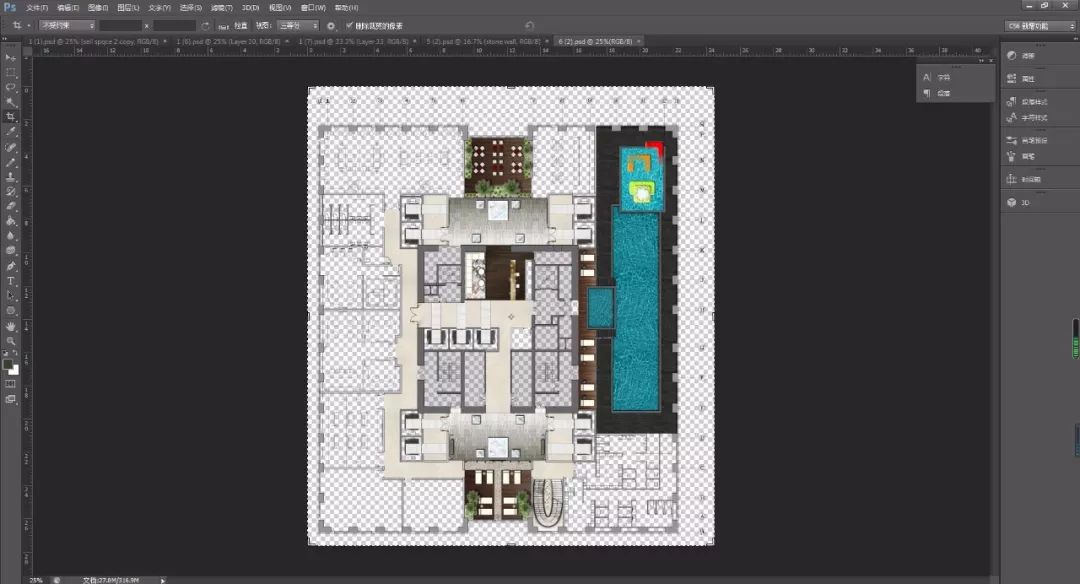Select the Pen tool
The height and width of the screenshot is (584, 1080).
11,266
